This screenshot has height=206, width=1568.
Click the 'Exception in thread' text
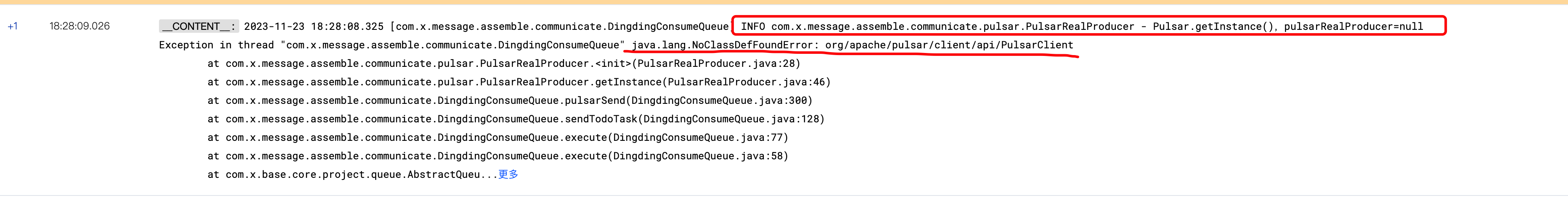point(216,45)
